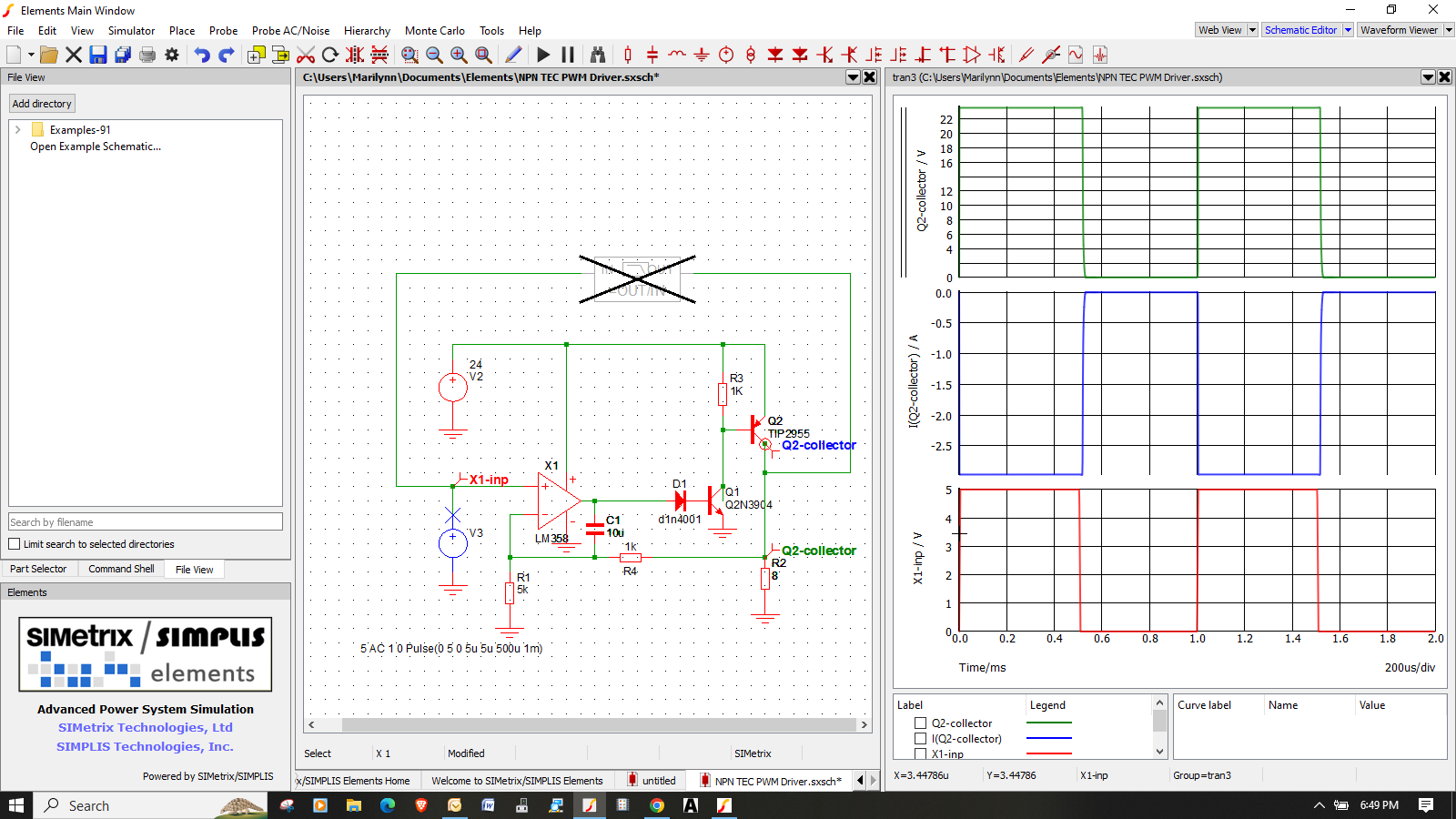Open the Place menu

pos(182,31)
